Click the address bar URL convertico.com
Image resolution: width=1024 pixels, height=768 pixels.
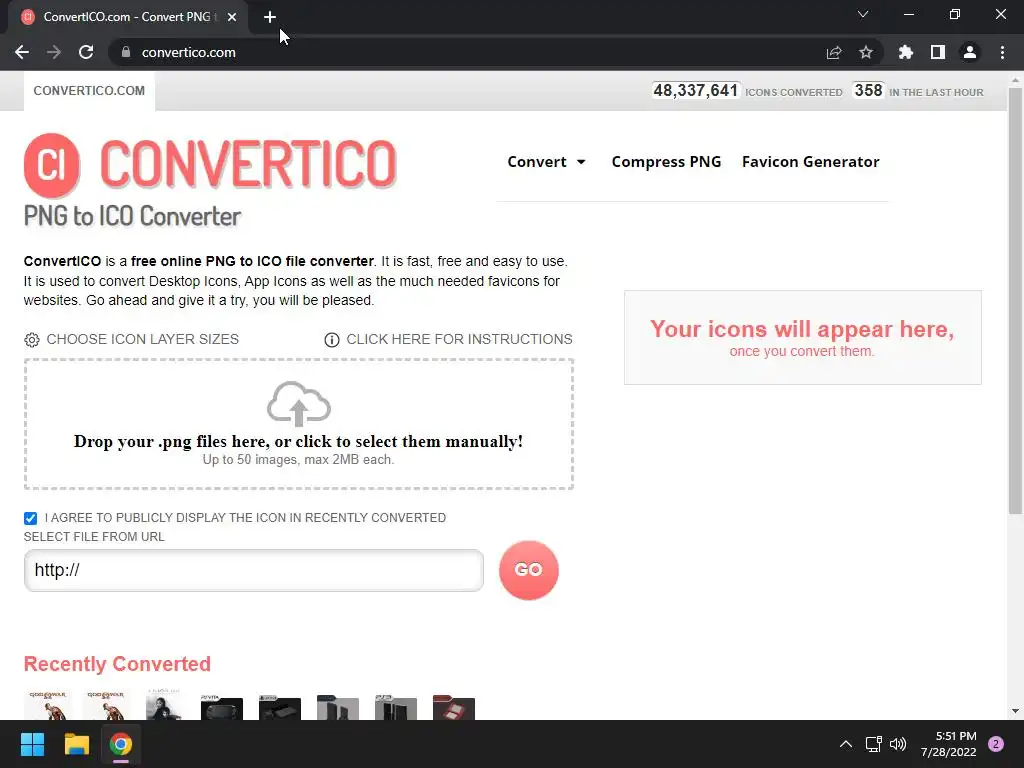click(x=188, y=52)
